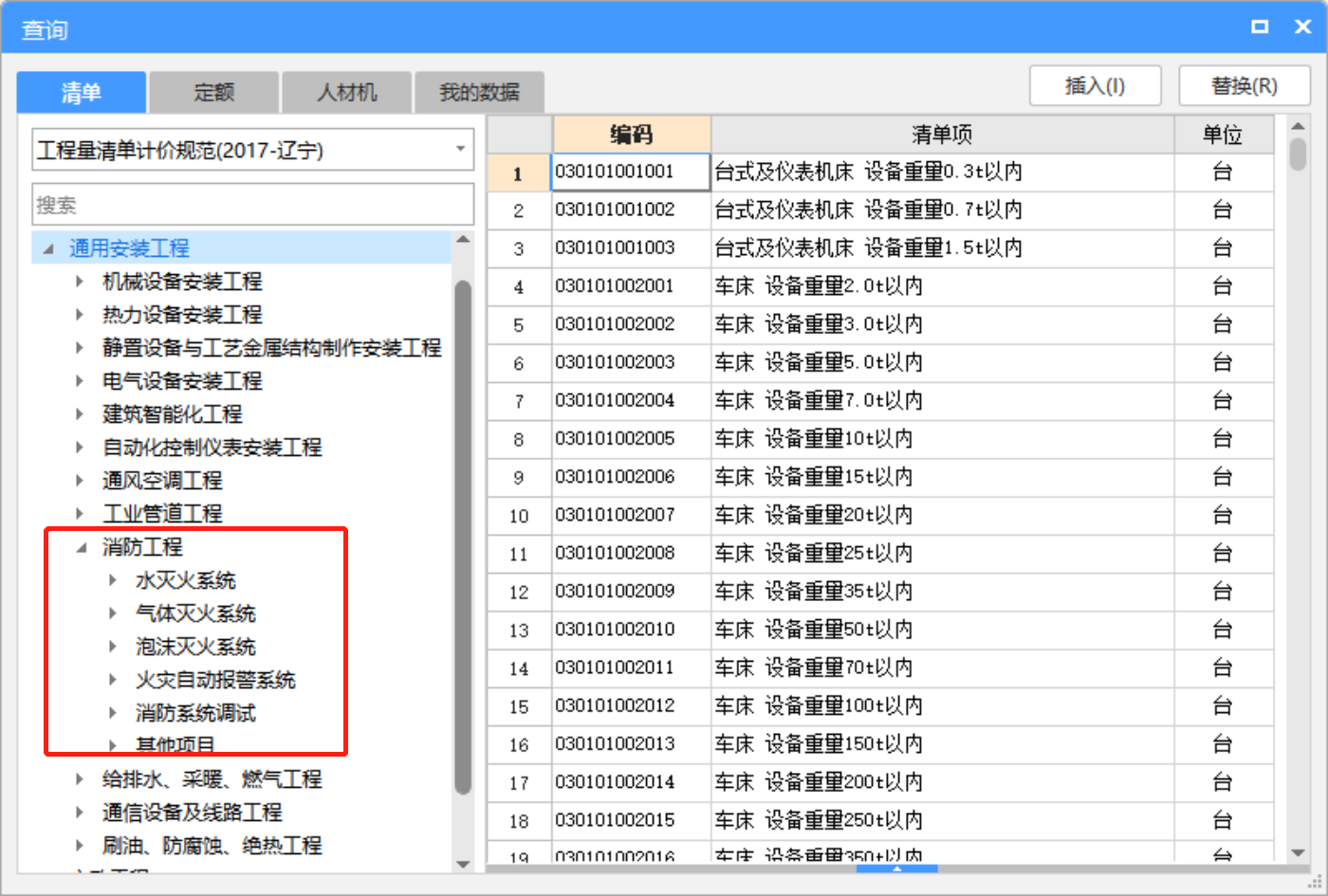Expand 刷油、防腐蚀、绝热工程 arrow
Viewport: 1328px width, 896px height.
click(81, 846)
